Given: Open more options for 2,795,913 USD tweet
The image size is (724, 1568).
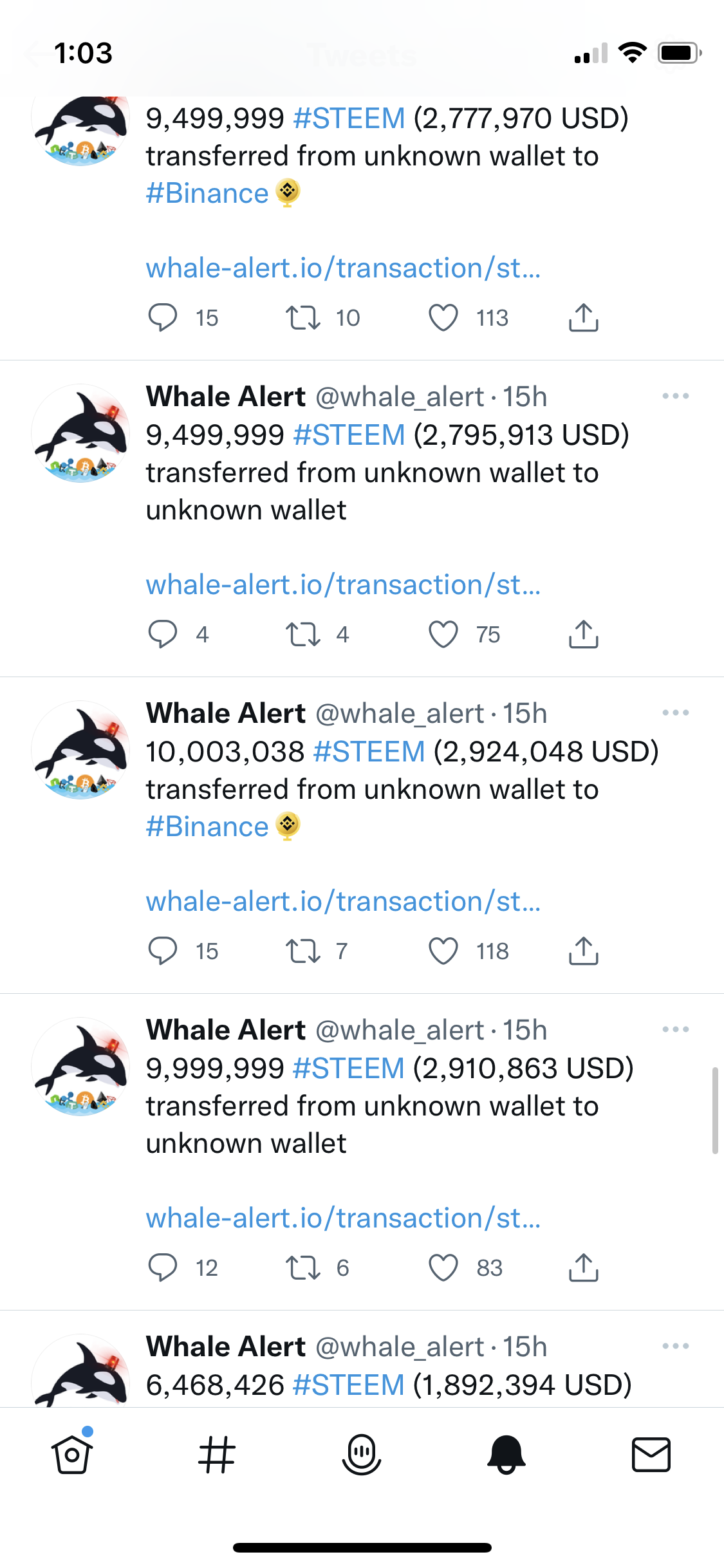Looking at the screenshot, I should [x=676, y=396].
